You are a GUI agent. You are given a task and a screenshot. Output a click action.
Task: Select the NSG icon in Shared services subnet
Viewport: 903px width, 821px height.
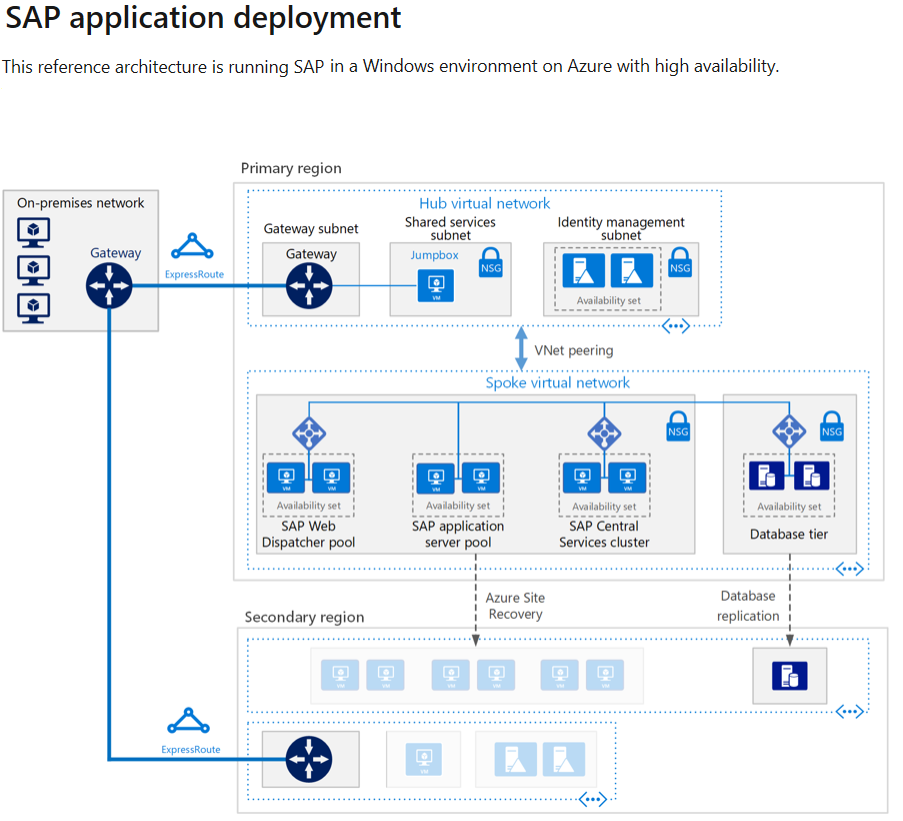[x=490, y=262]
